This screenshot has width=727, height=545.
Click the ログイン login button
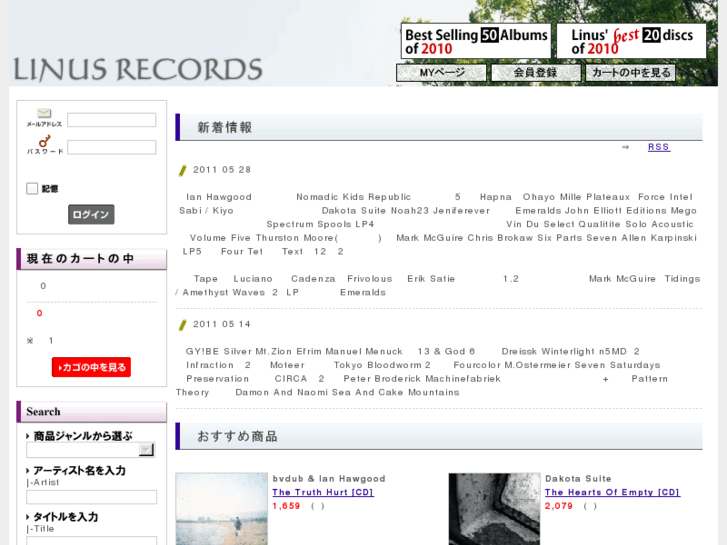click(91, 214)
